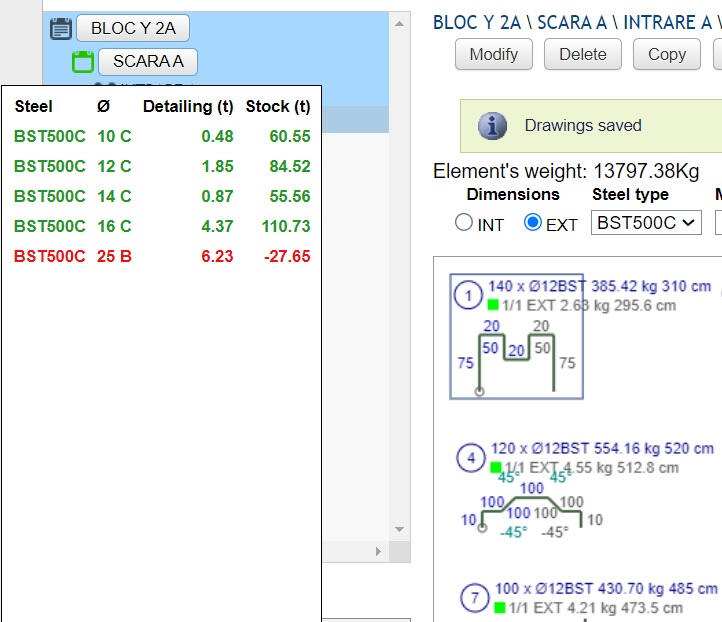
Task: Open the BLOC Y 2A tree node
Action: 133,29
